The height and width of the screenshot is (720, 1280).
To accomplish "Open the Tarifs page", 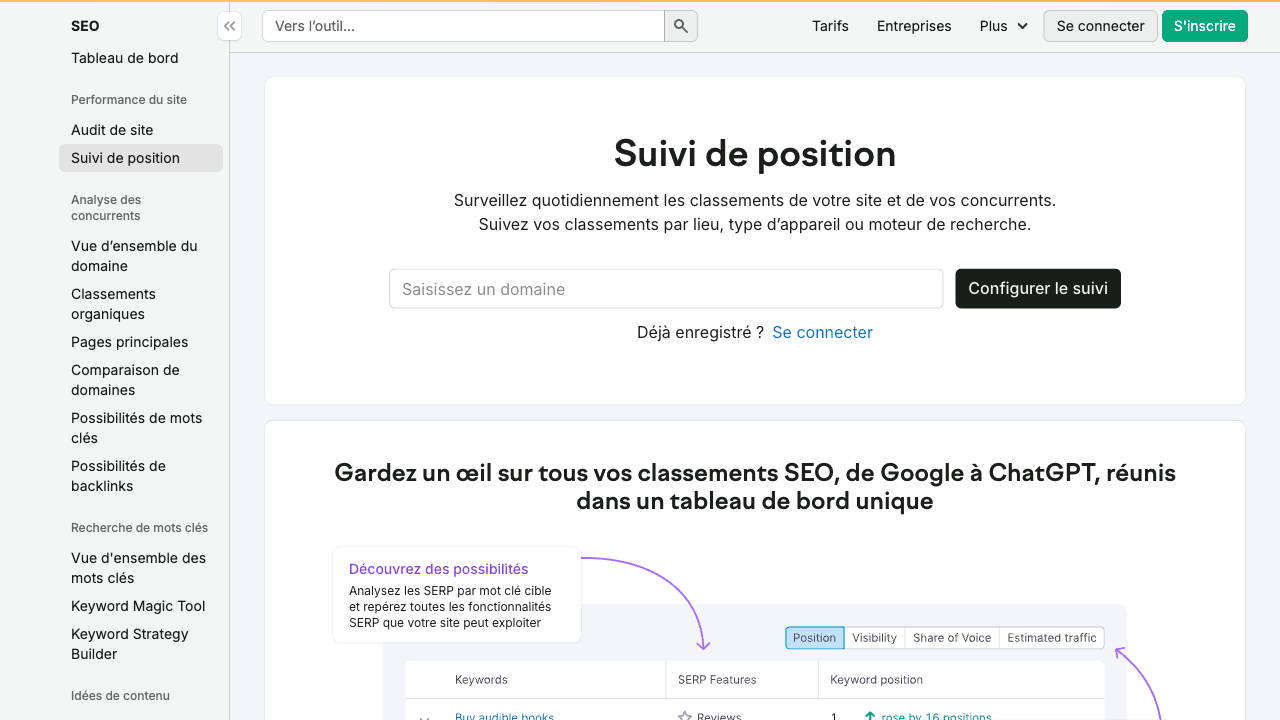I will pos(830,26).
